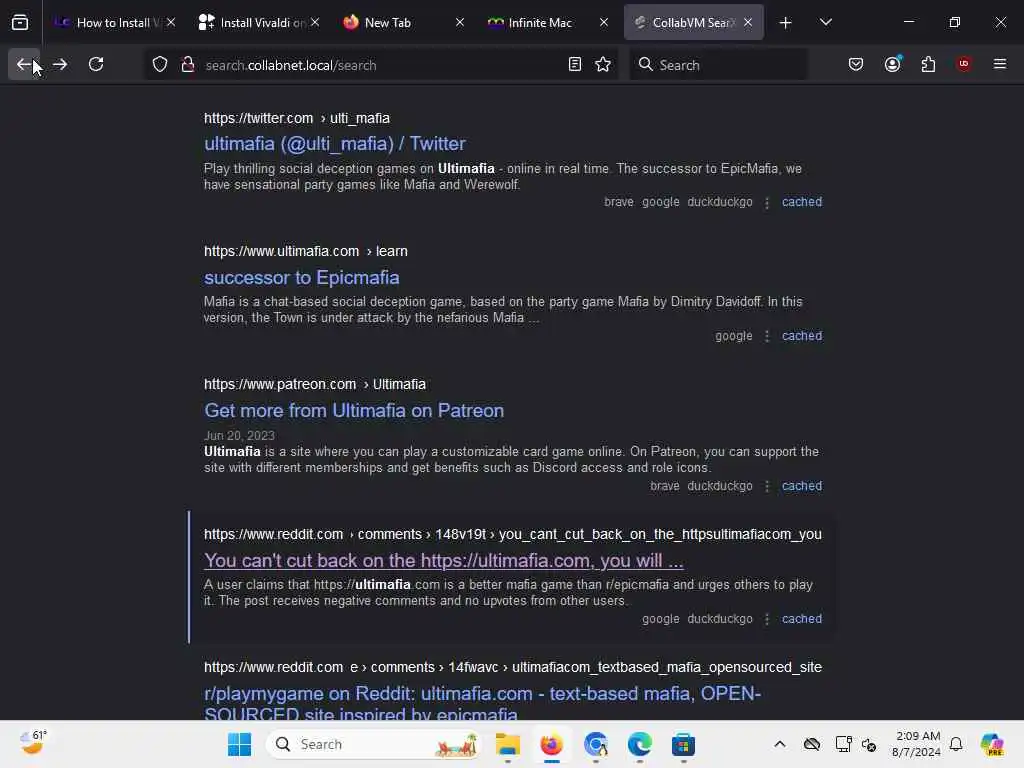This screenshot has height=768, width=1024.
Task: Open File Explorer from the taskbar
Action: 507,744
